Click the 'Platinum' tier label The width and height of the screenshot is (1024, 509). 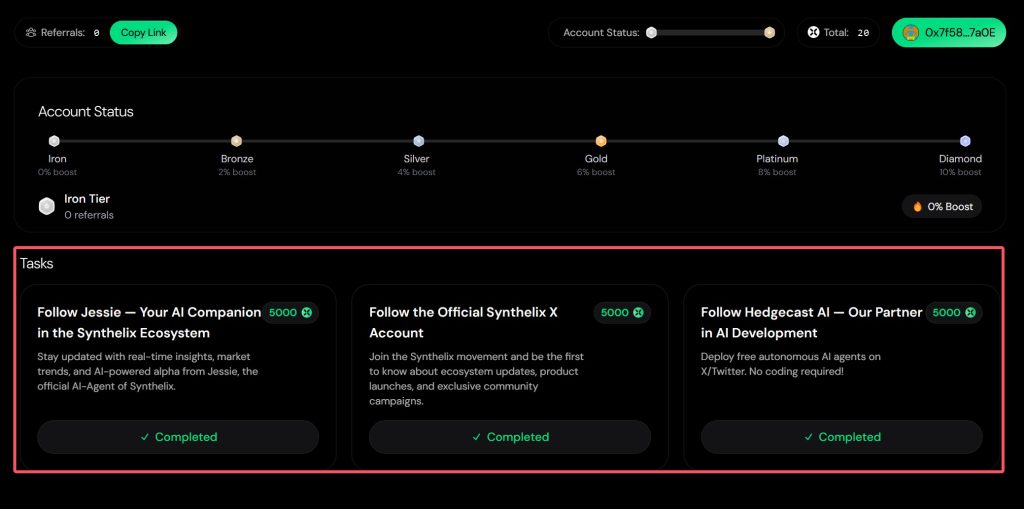click(x=777, y=159)
